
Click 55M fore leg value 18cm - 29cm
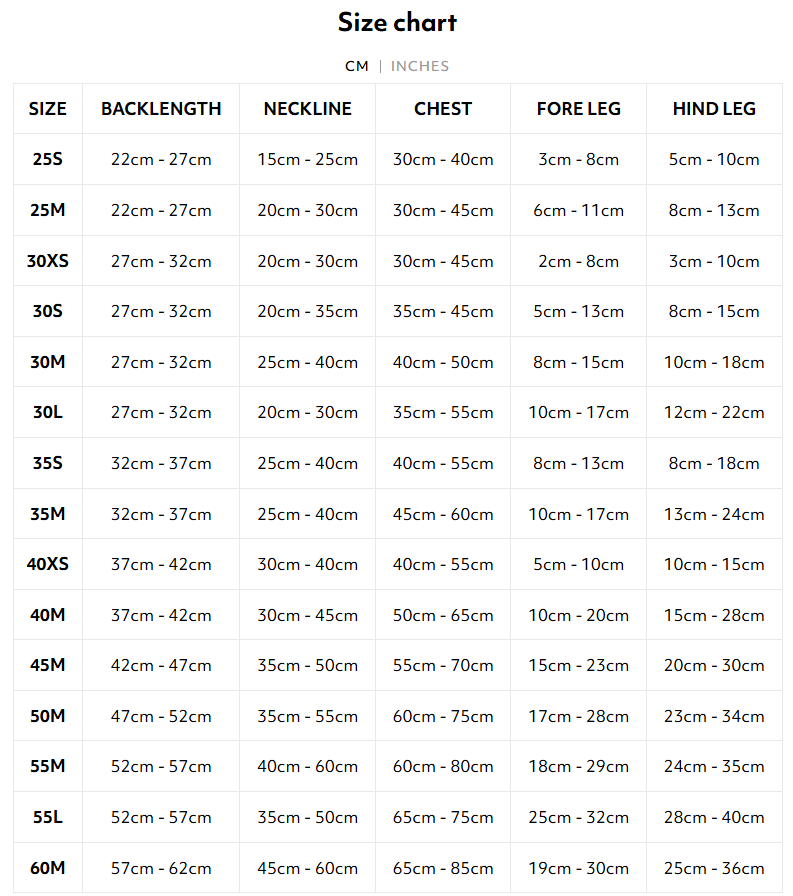578,767
